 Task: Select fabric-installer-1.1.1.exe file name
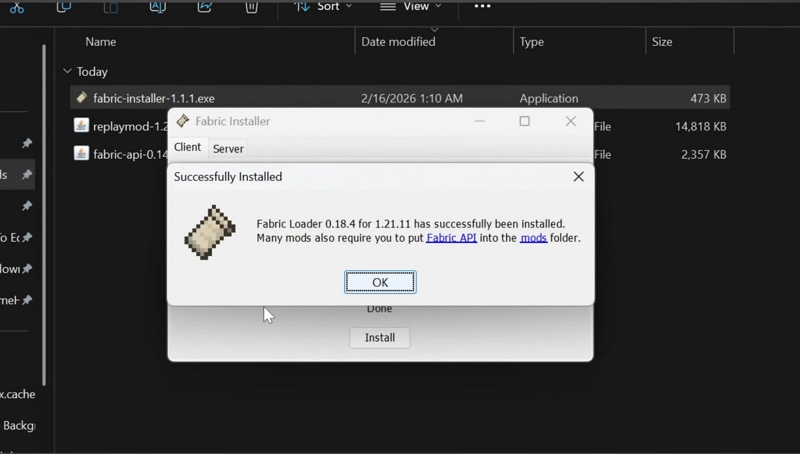click(x=154, y=98)
